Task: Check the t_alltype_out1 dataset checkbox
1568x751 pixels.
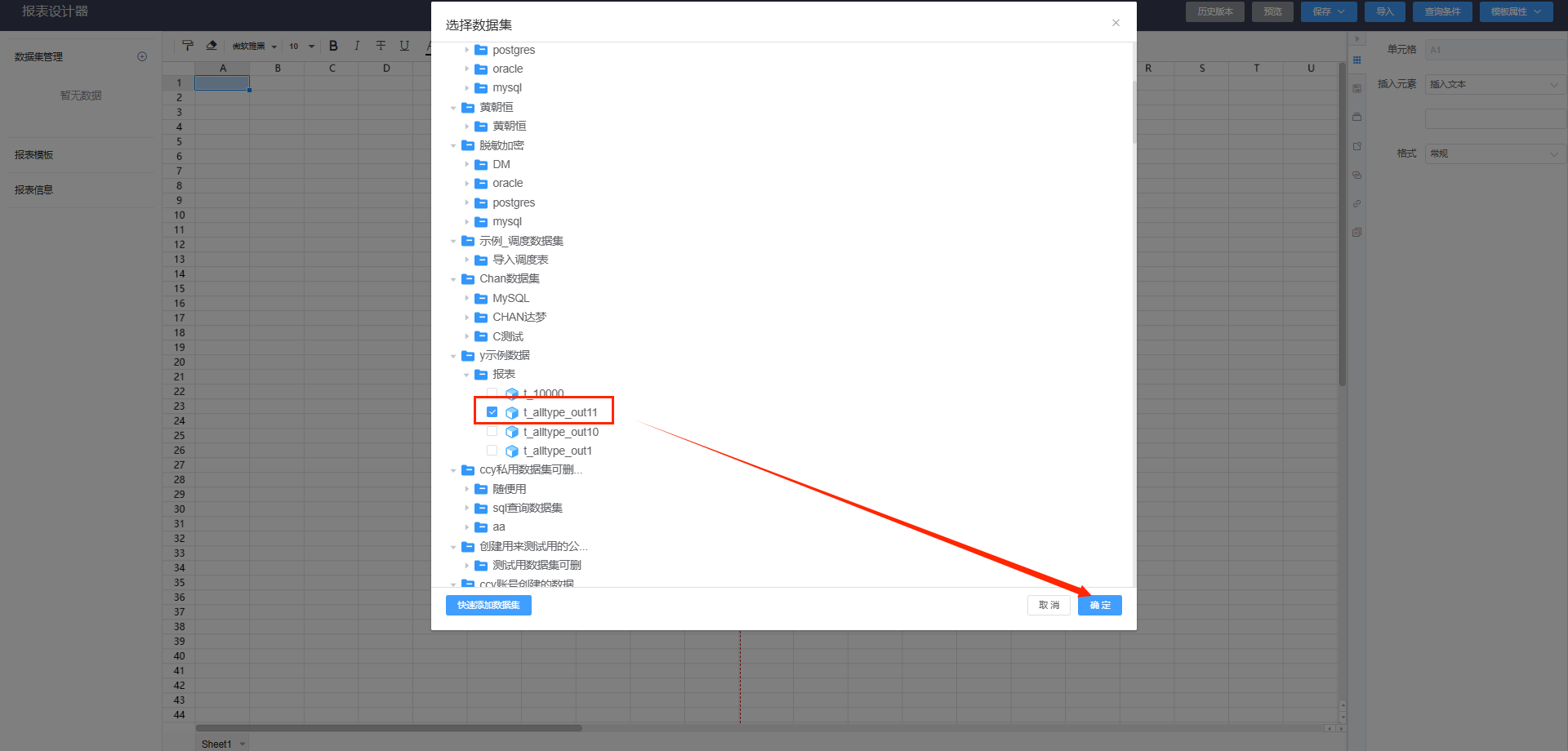Action: point(492,451)
